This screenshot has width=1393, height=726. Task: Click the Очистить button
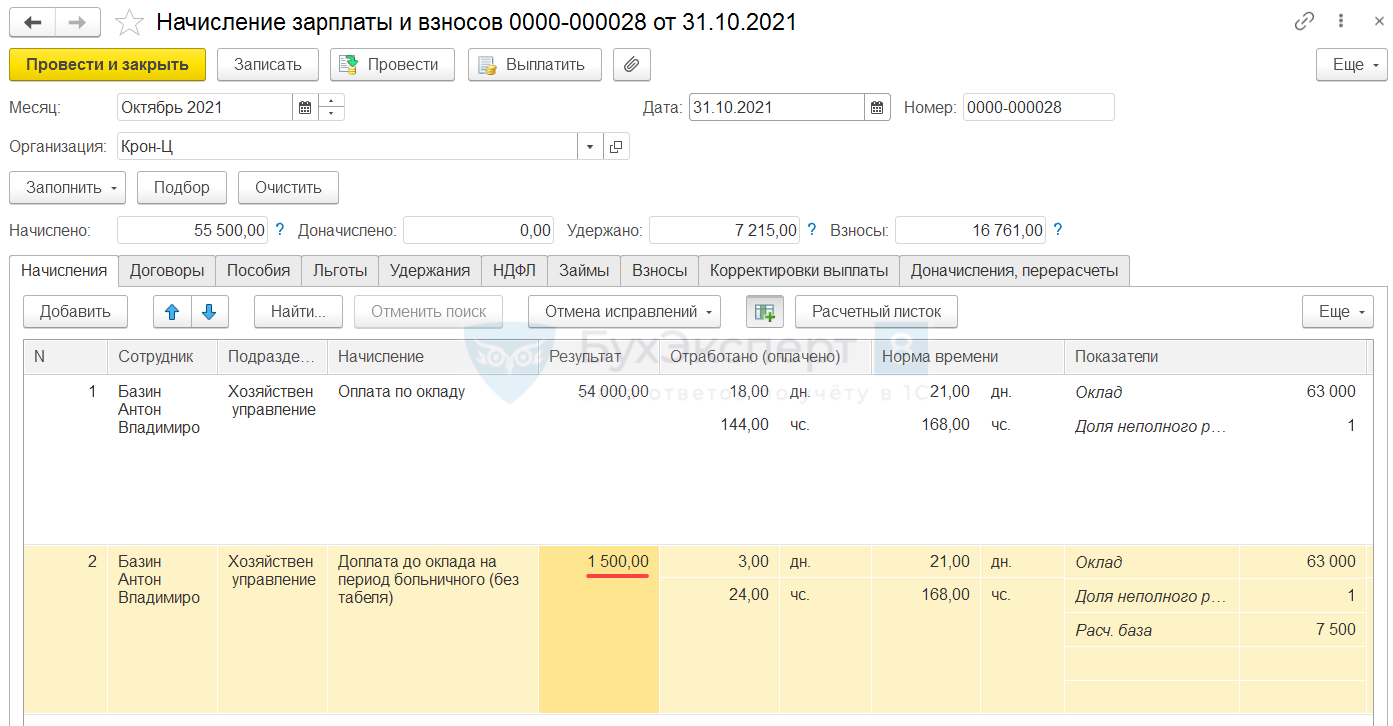tap(288, 187)
